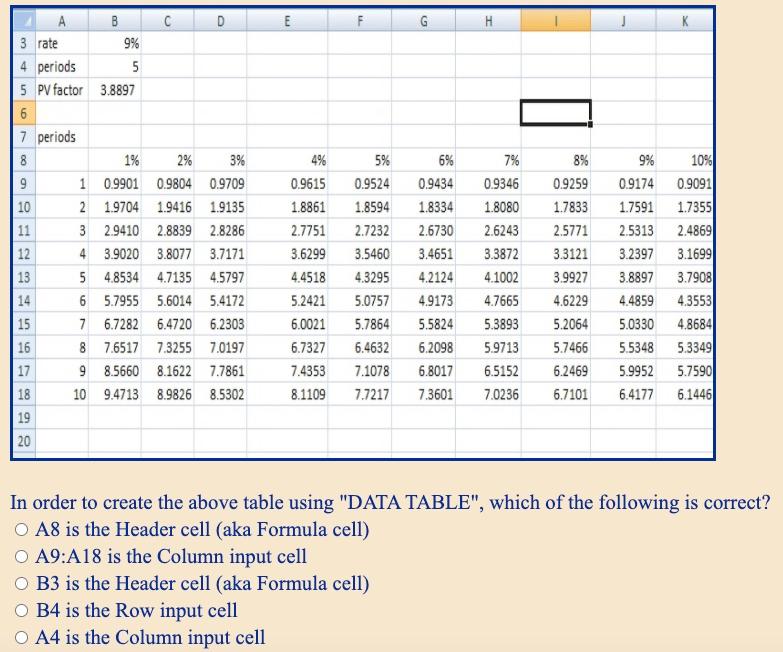Click the 10% header in row 8
The width and height of the screenshot is (783, 652).
685,160
